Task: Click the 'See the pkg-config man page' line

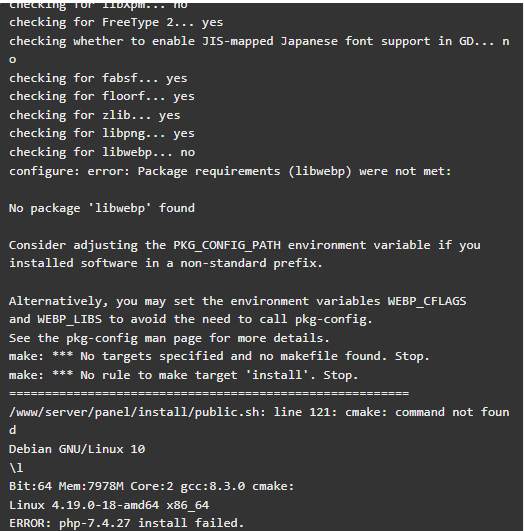Action: click(x=169, y=338)
